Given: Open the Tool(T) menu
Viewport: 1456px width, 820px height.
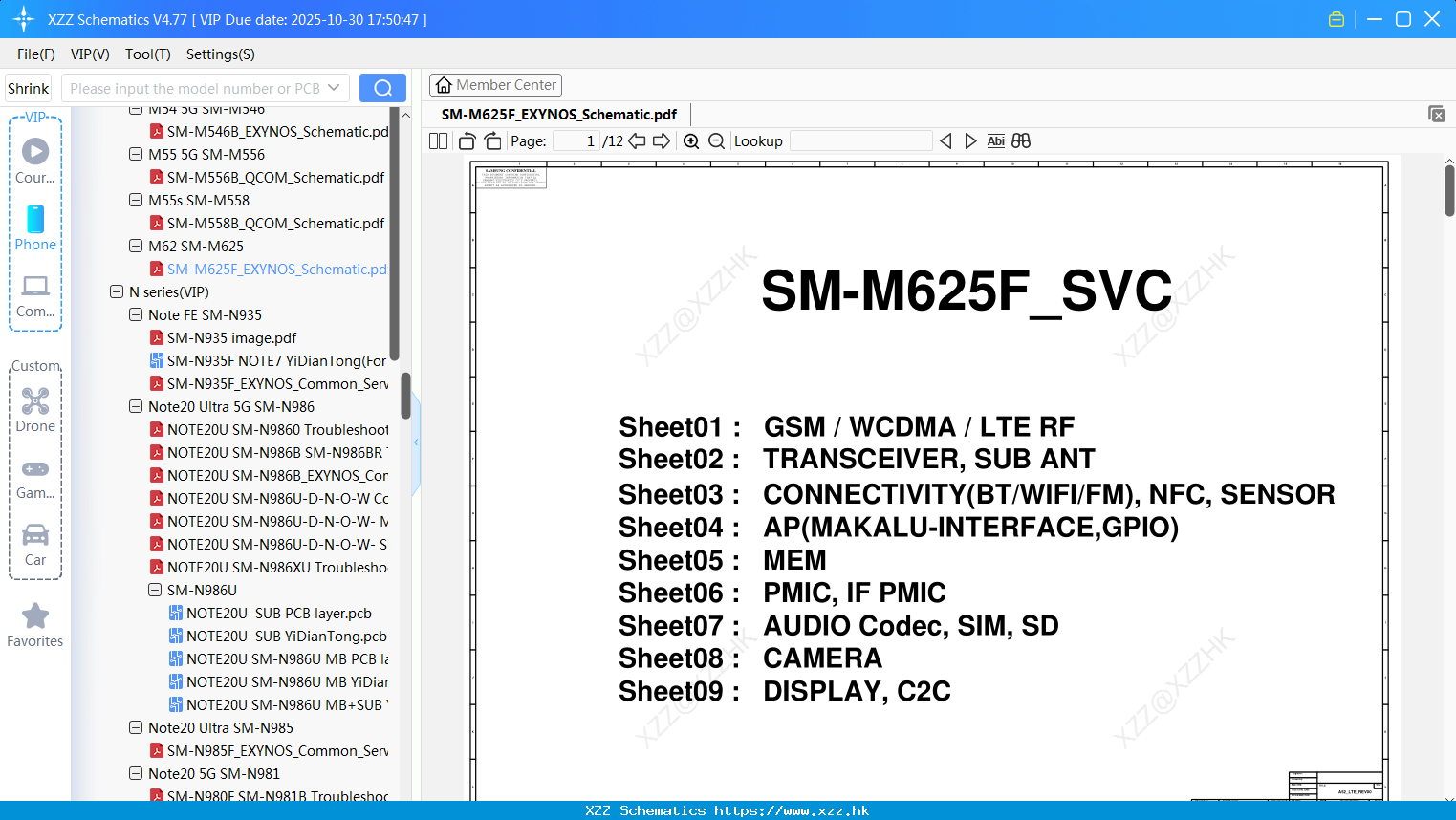Looking at the screenshot, I should 148,54.
